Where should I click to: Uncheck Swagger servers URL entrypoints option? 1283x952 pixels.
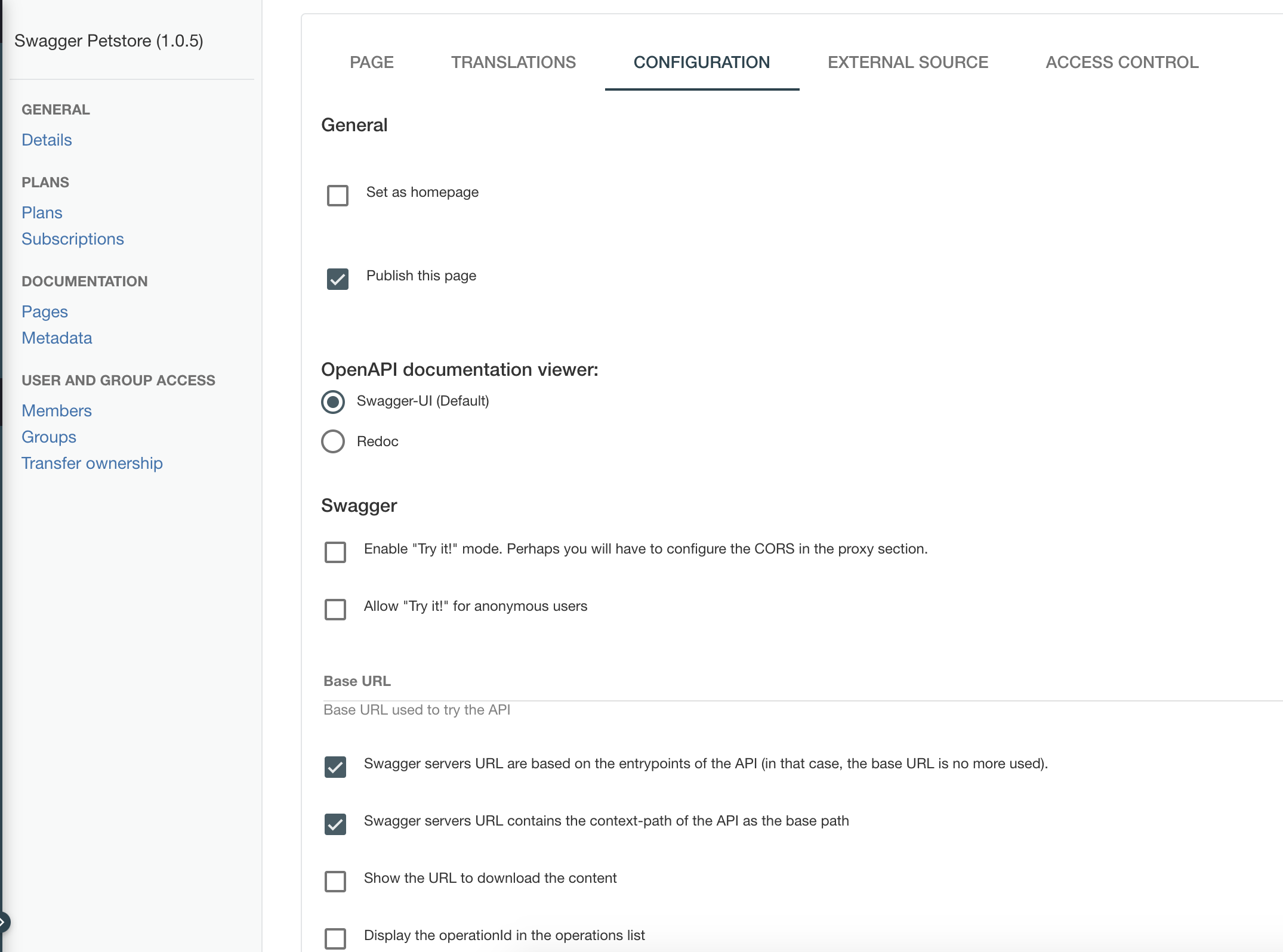(x=335, y=767)
